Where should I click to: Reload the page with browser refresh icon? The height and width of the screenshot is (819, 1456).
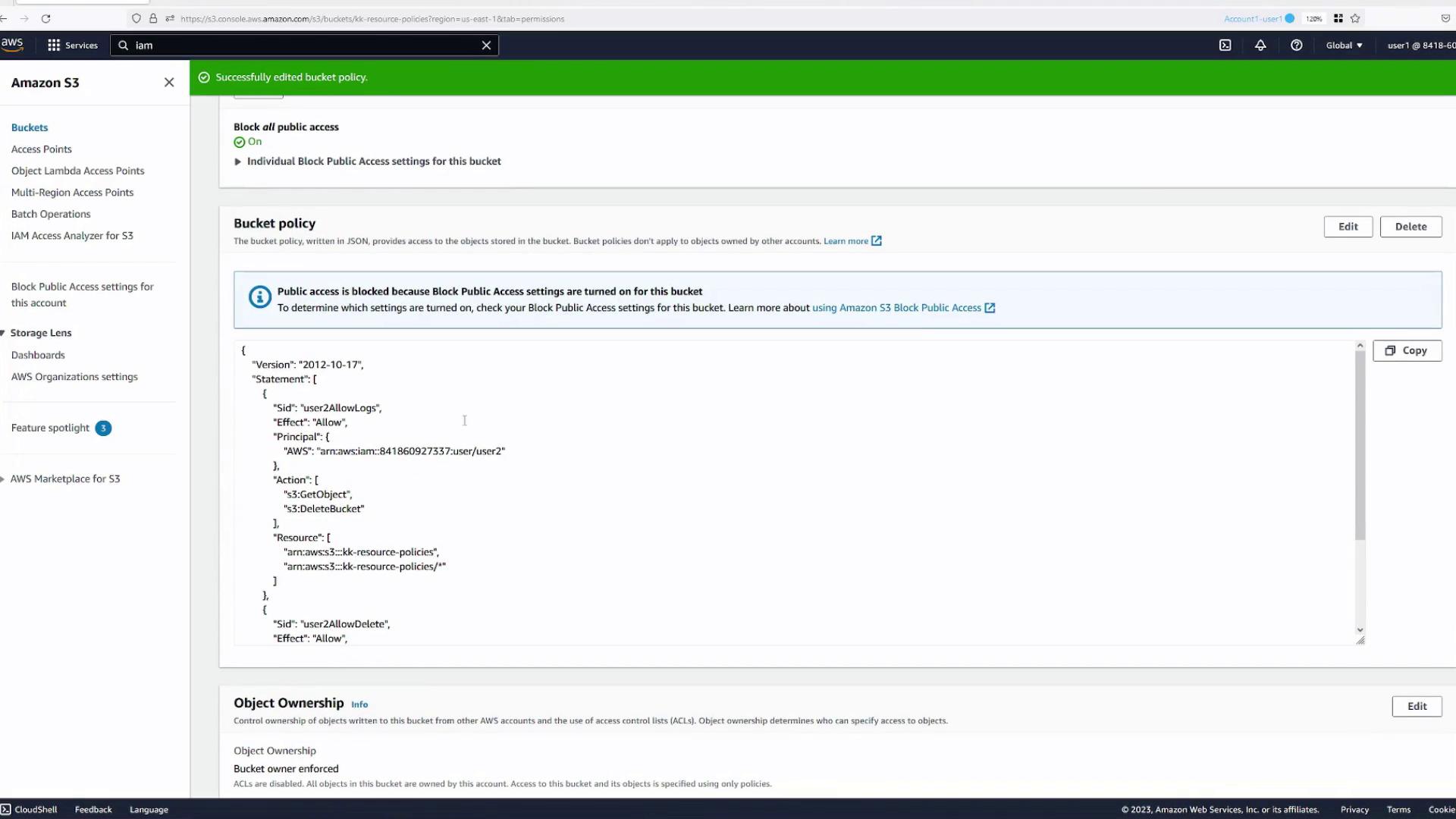[x=45, y=19]
